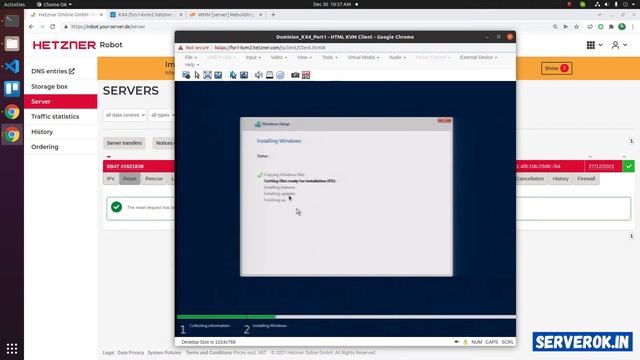This screenshot has width=640, height=360.
Task: Click the virtual media drive icon in KVM toolbar
Action: pos(269,75)
